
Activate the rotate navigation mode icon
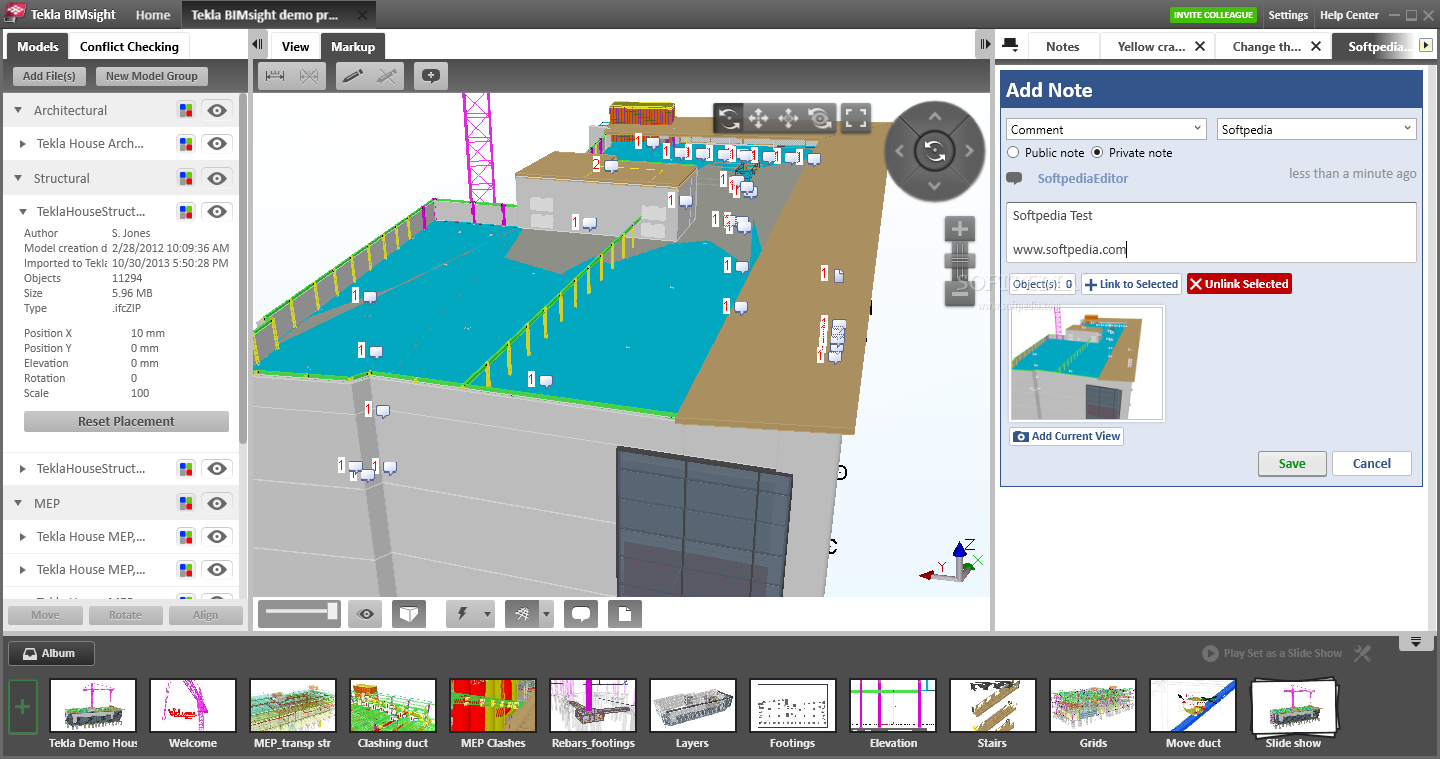pos(728,119)
